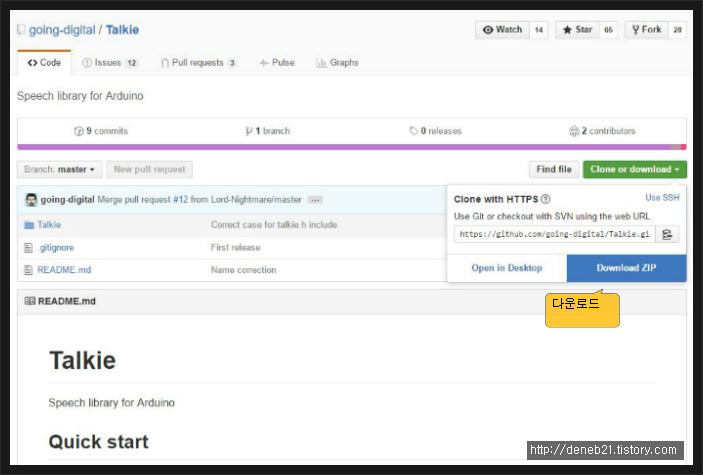703x475 pixels.
Task: Click the .gitignore file icon
Action: [28, 248]
